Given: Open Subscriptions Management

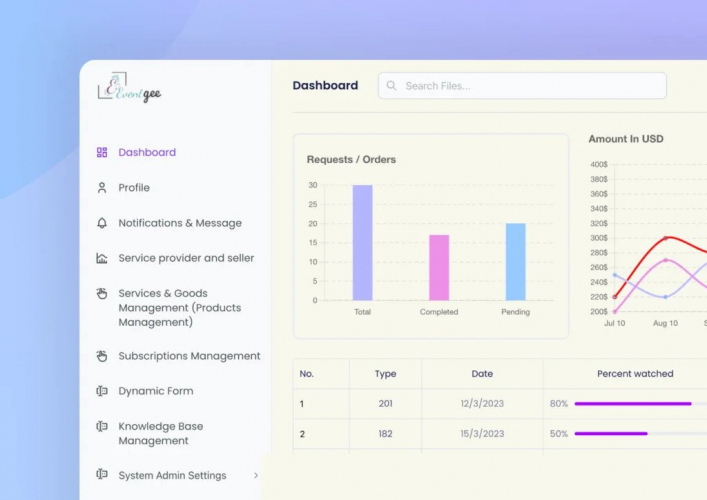Looking at the screenshot, I should coord(189,356).
